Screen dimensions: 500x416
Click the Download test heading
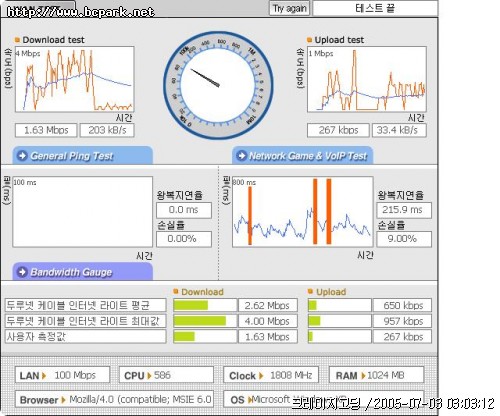pyautogui.click(x=53, y=40)
